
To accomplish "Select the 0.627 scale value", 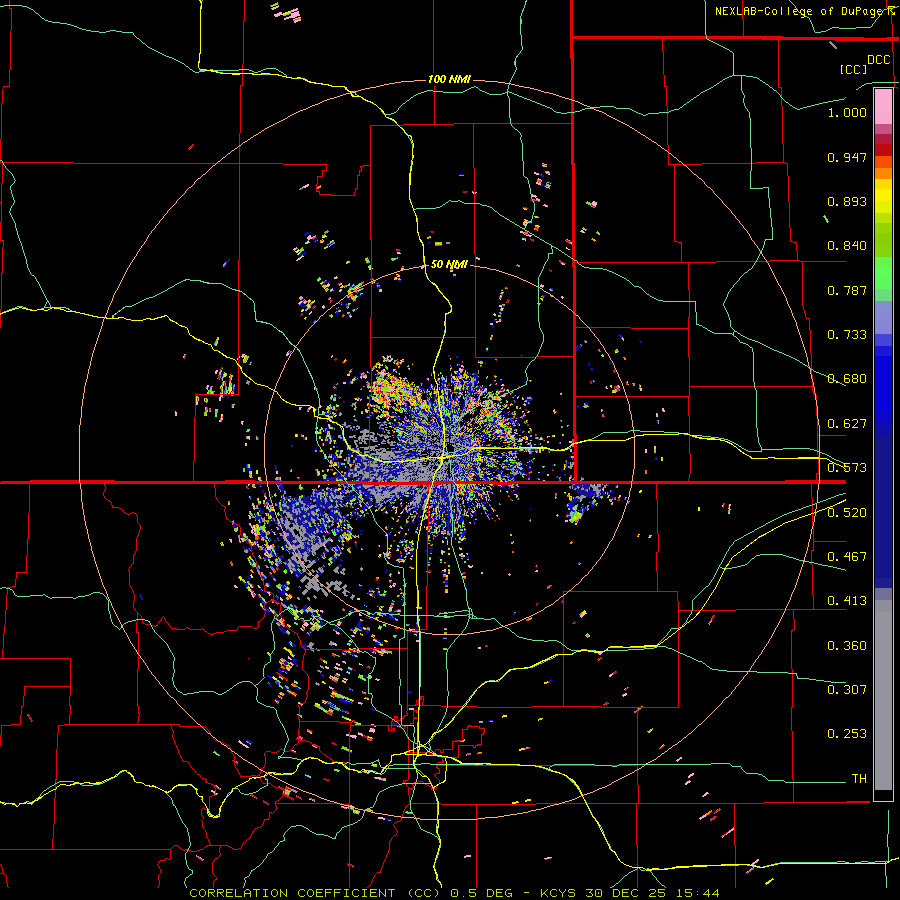I will tap(847, 424).
